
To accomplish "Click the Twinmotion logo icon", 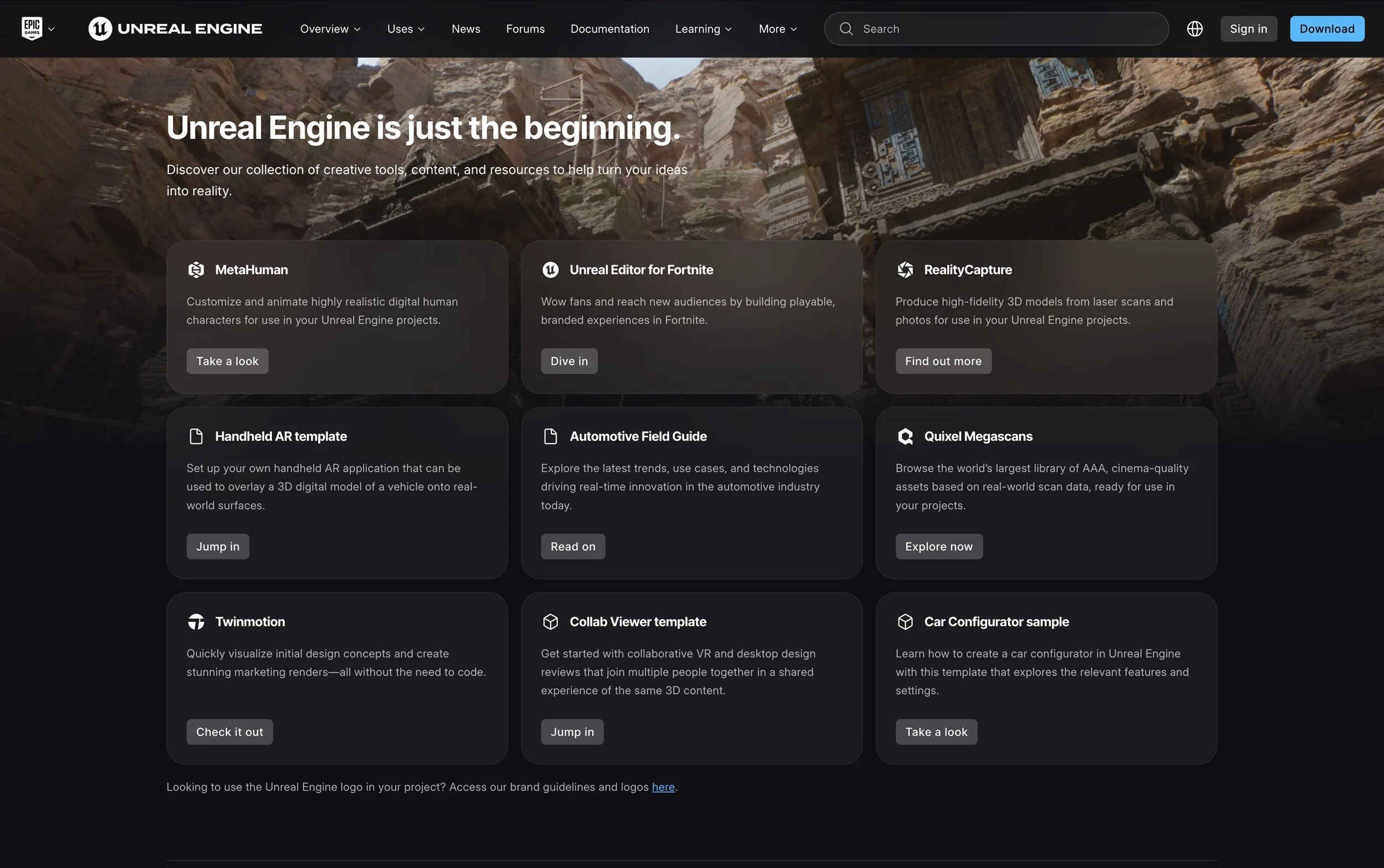I will click(197, 622).
